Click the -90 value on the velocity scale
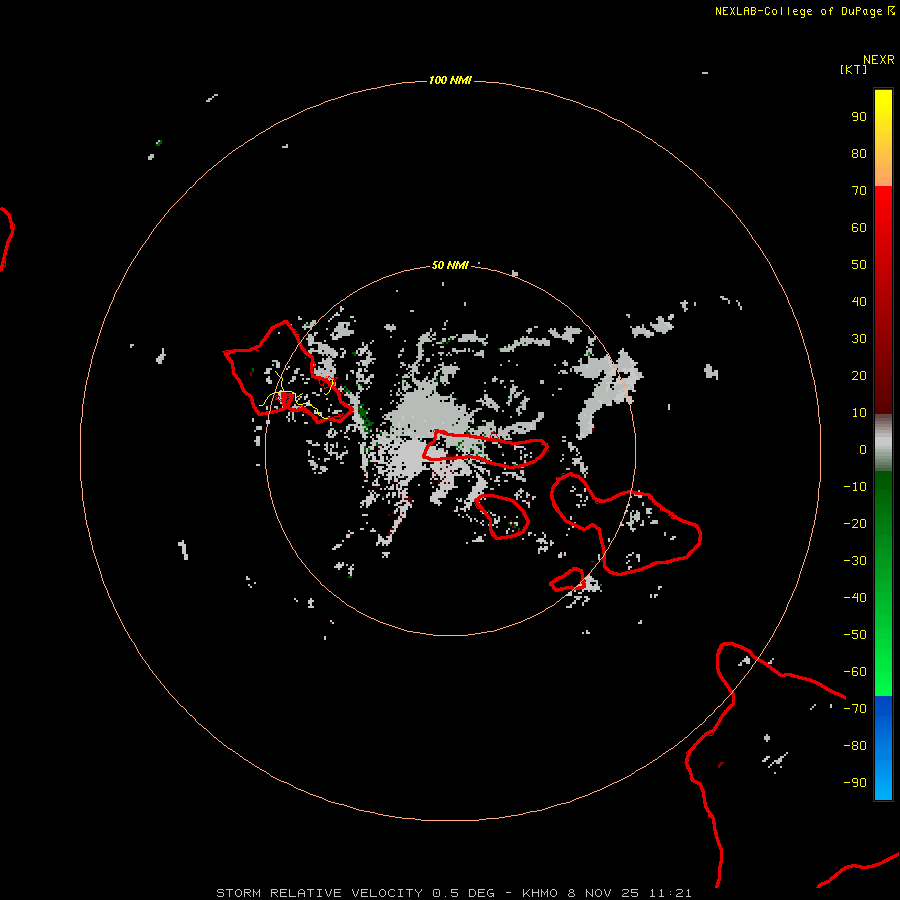This screenshot has height=900, width=900. (x=855, y=782)
